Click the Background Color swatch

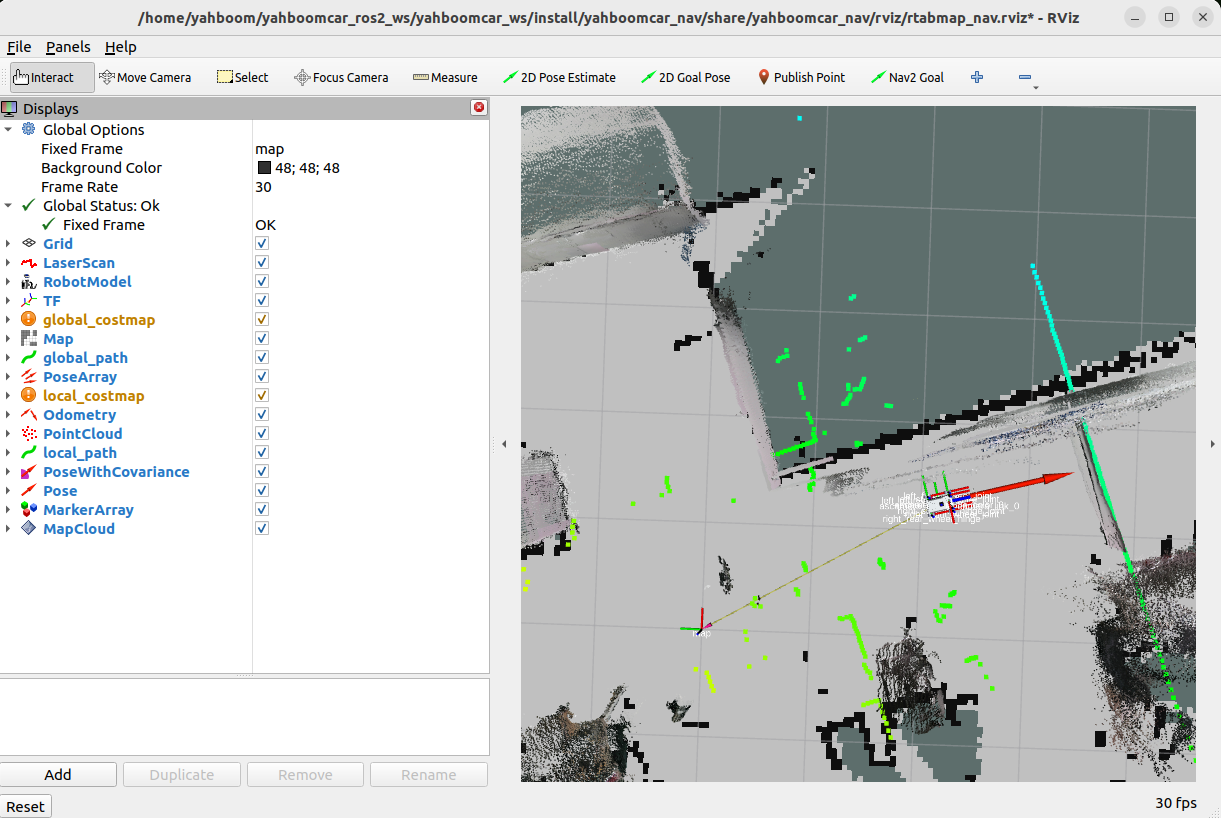click(265, 168)
